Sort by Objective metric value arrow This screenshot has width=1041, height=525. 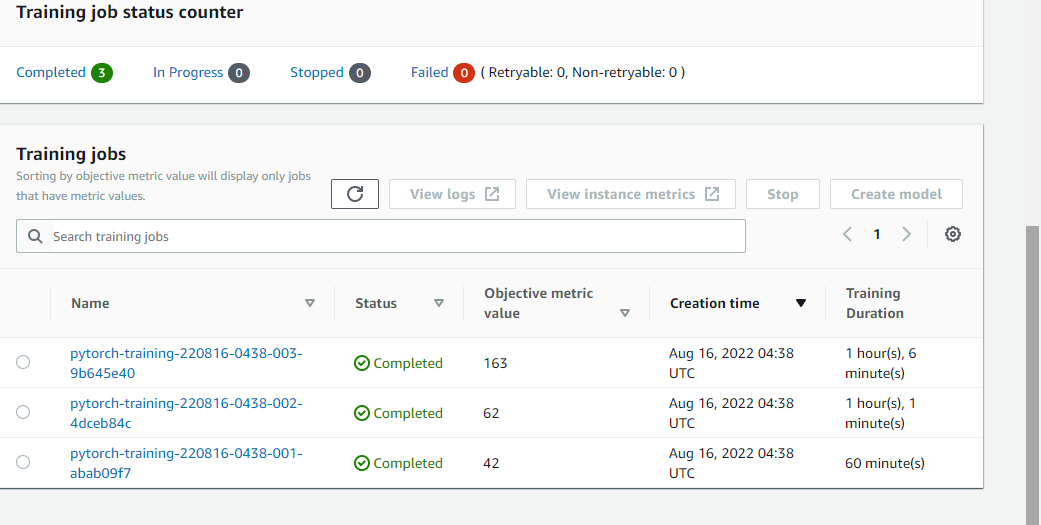(625, 313)
